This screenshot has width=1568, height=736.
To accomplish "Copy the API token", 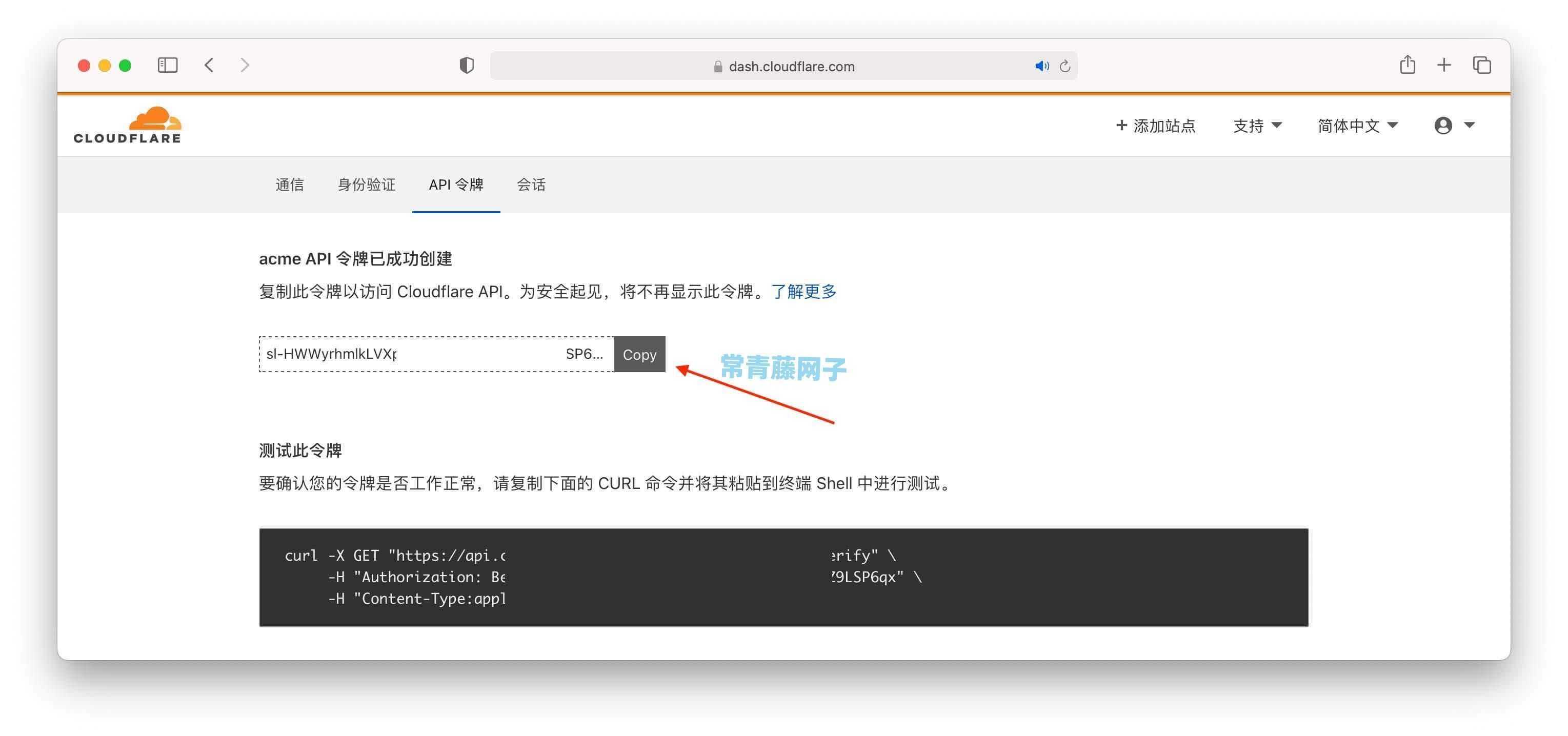I will pos(640,354).
